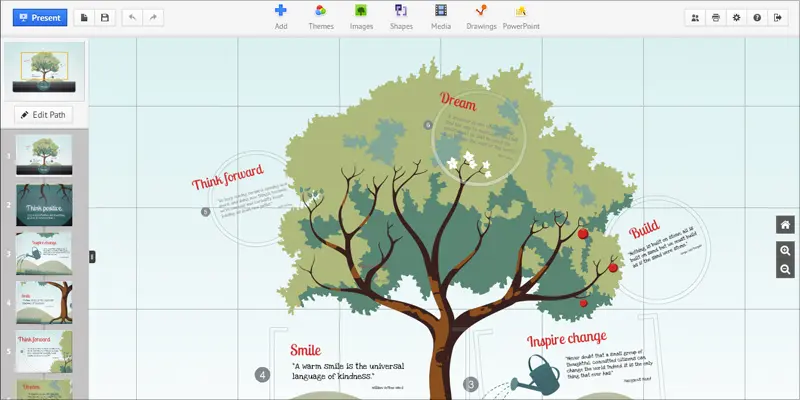
Task: Click path marker 5 near Think forward
Action: click(206, 211)
